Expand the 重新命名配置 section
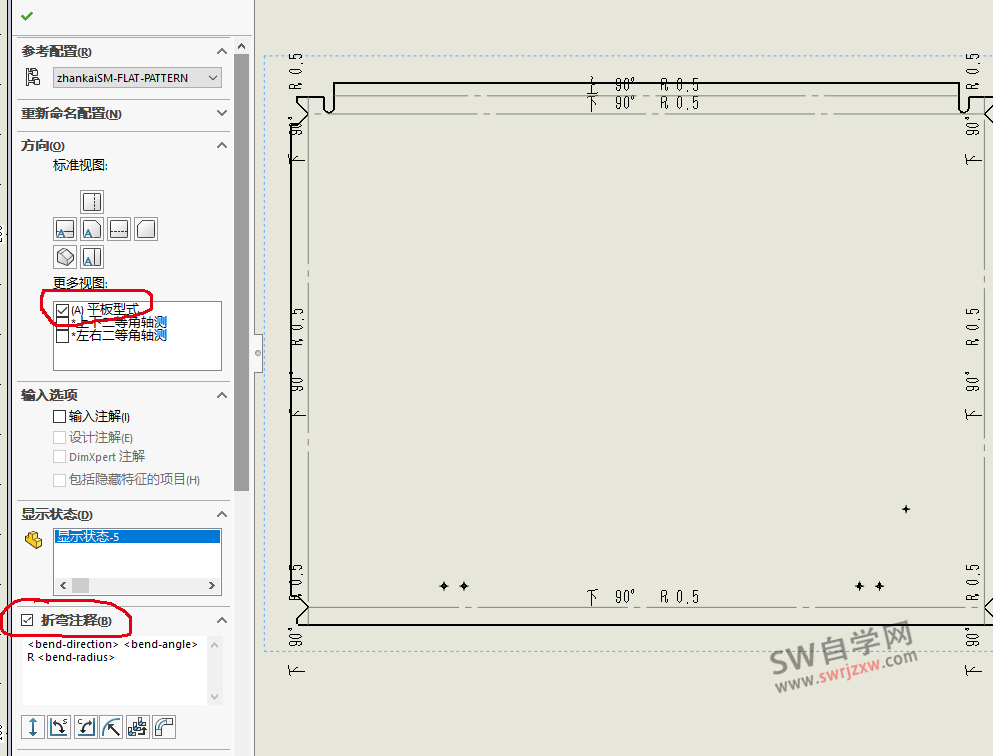993x756 pixels. (222, 114)
